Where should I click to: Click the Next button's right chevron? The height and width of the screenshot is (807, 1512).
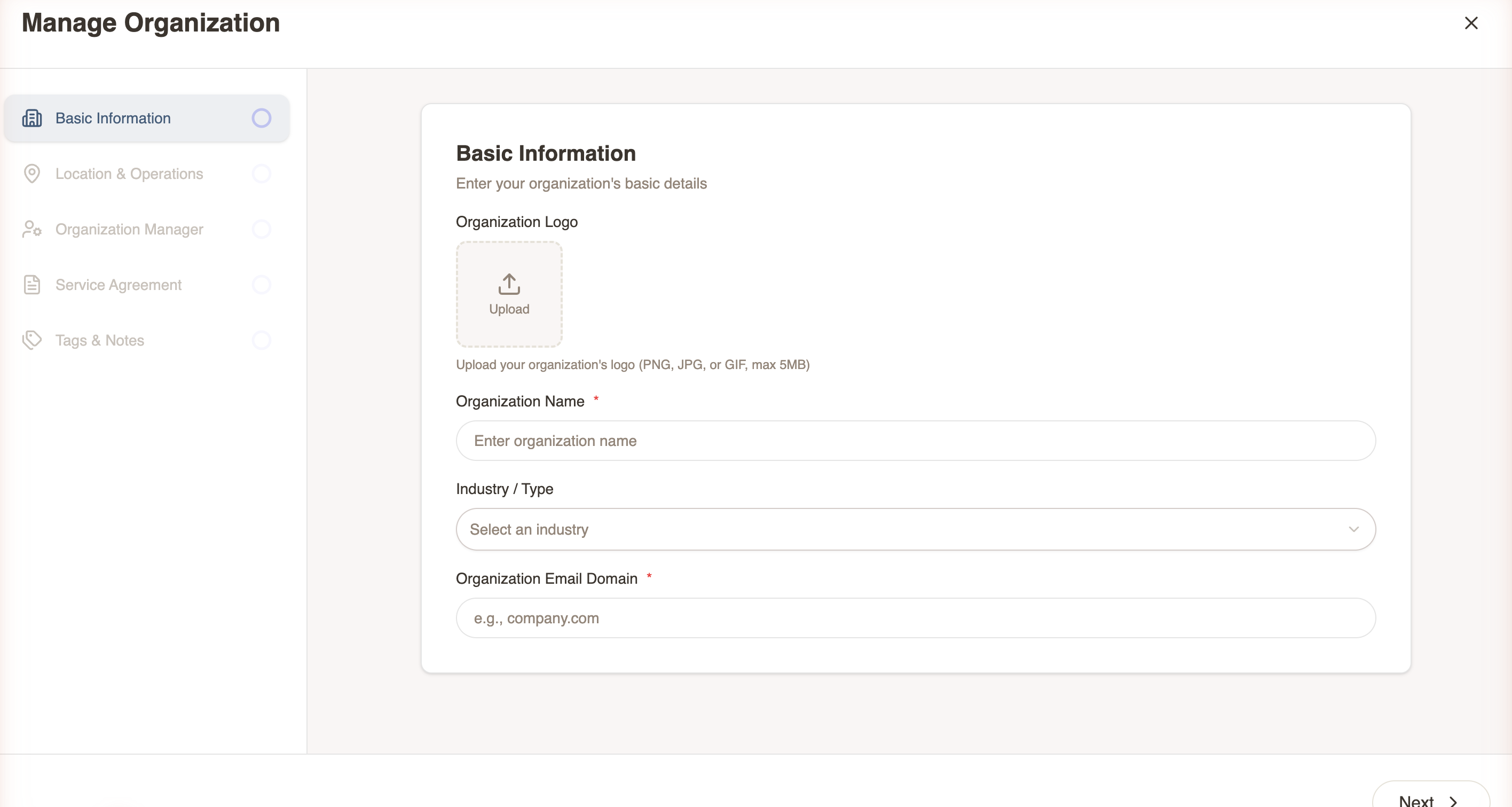point(1453,802)
